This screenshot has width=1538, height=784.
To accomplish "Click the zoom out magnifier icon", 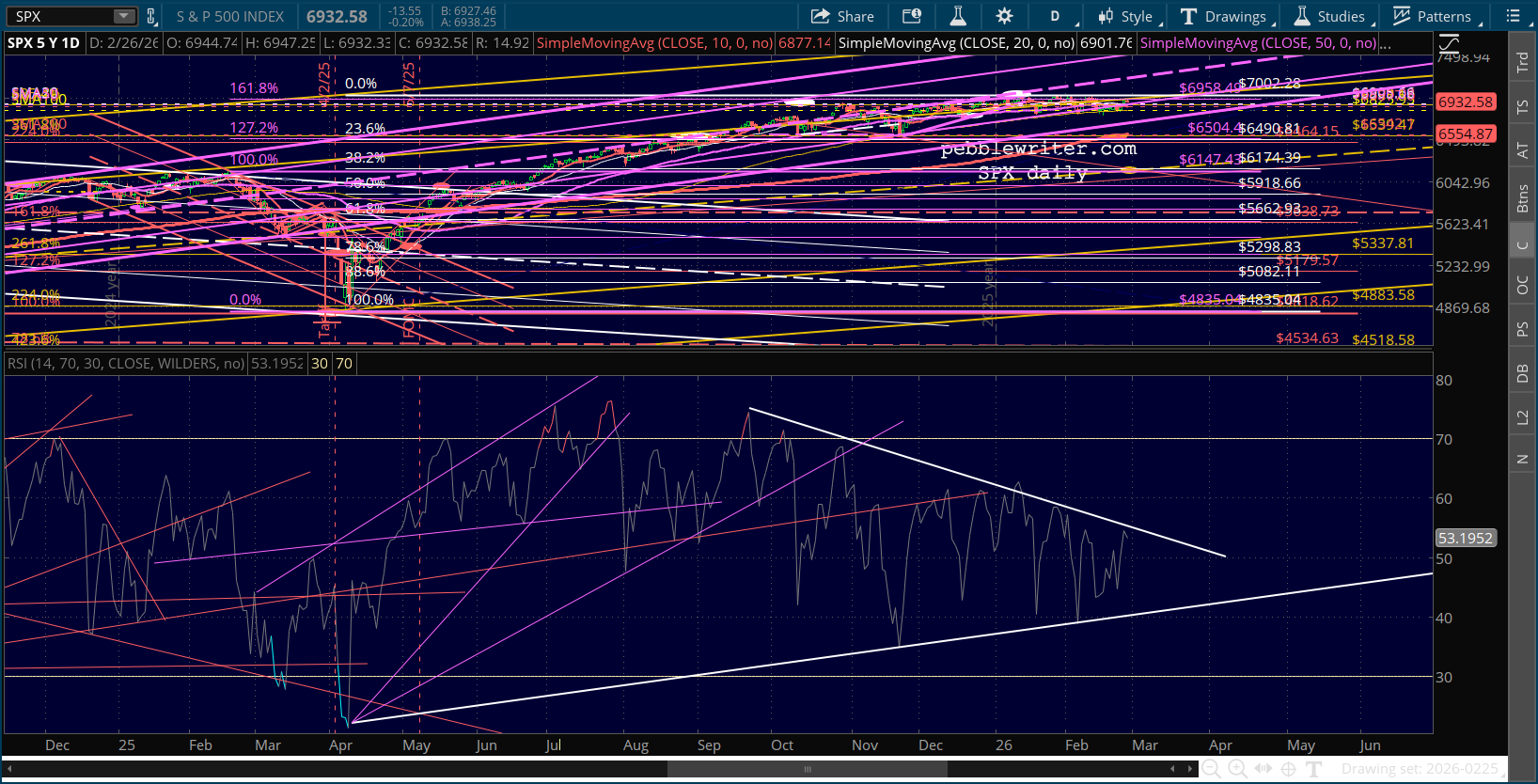I will (x=1213, y=769).
